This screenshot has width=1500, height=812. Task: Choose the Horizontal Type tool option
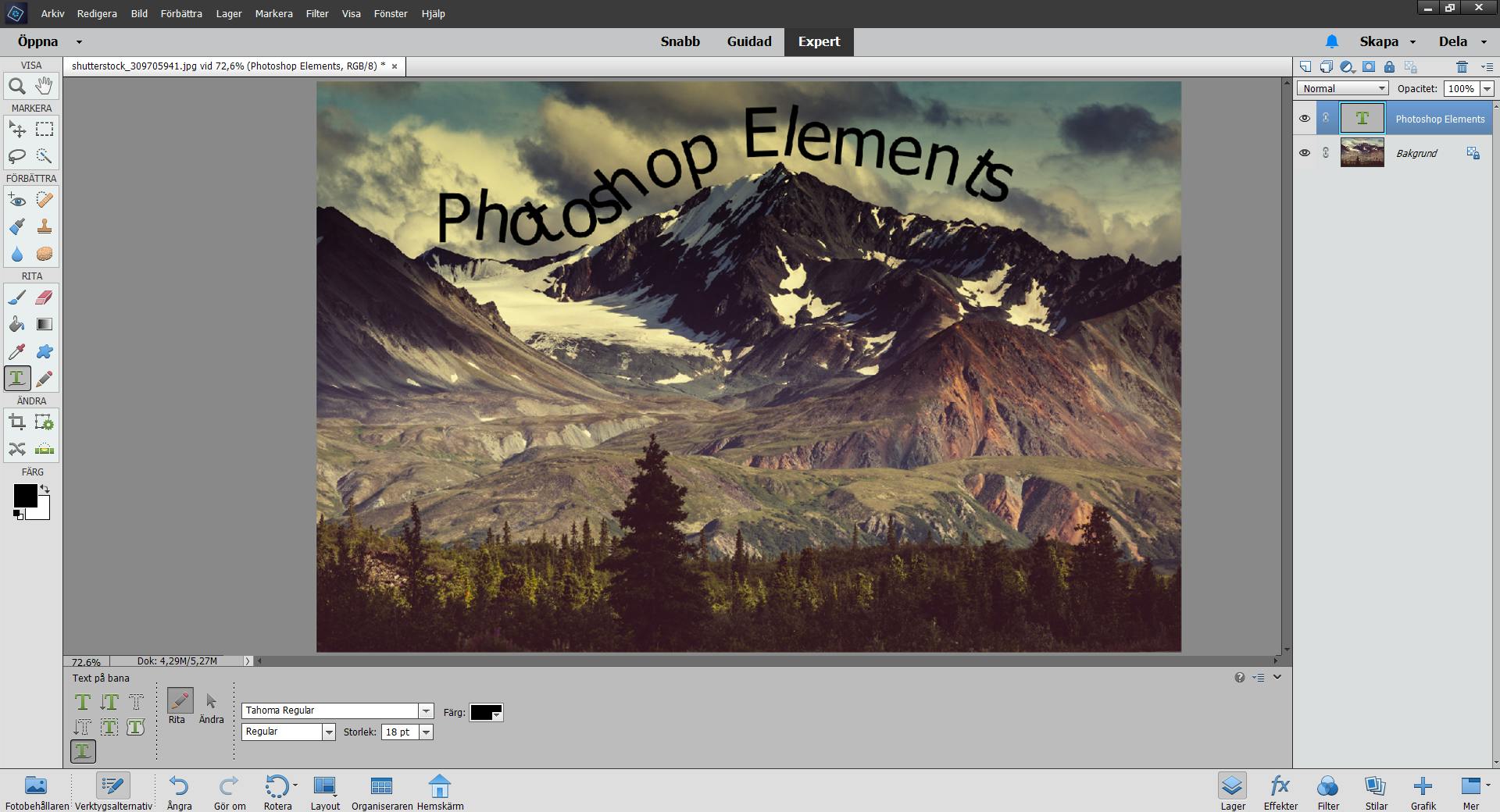coord(83,702)
